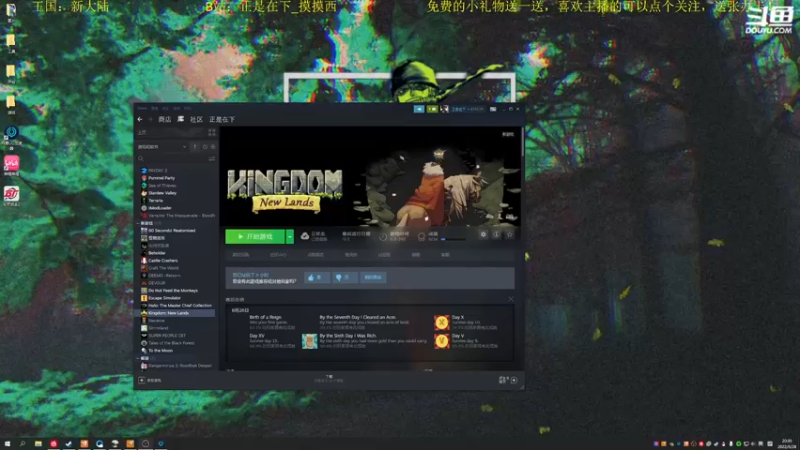Select Kingdom: New Lands in library list
Image resolution: width=800 pixels, height=450 pixels.
click(175, 313)
